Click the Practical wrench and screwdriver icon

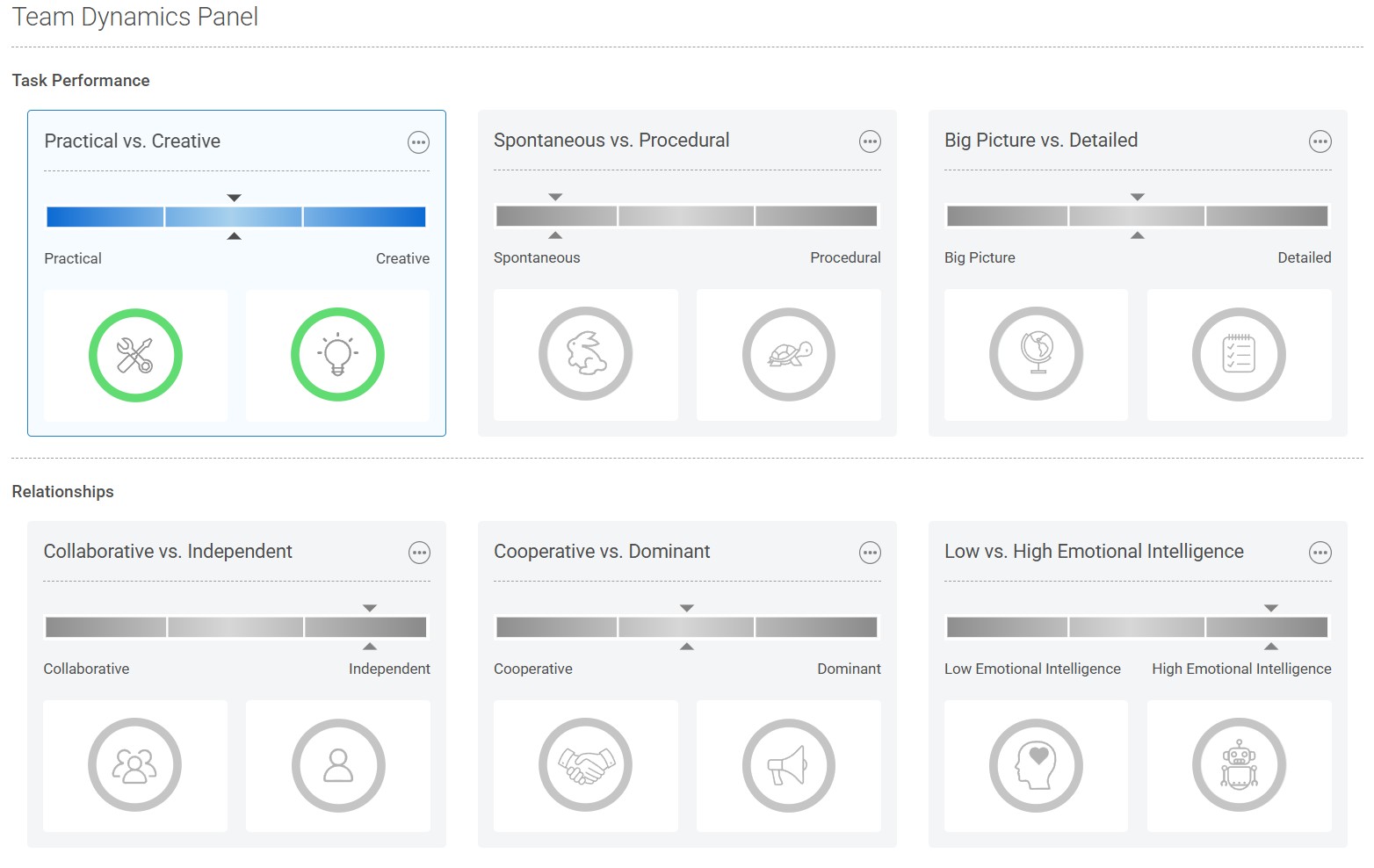pyautogui.click(x=135, y=355)
